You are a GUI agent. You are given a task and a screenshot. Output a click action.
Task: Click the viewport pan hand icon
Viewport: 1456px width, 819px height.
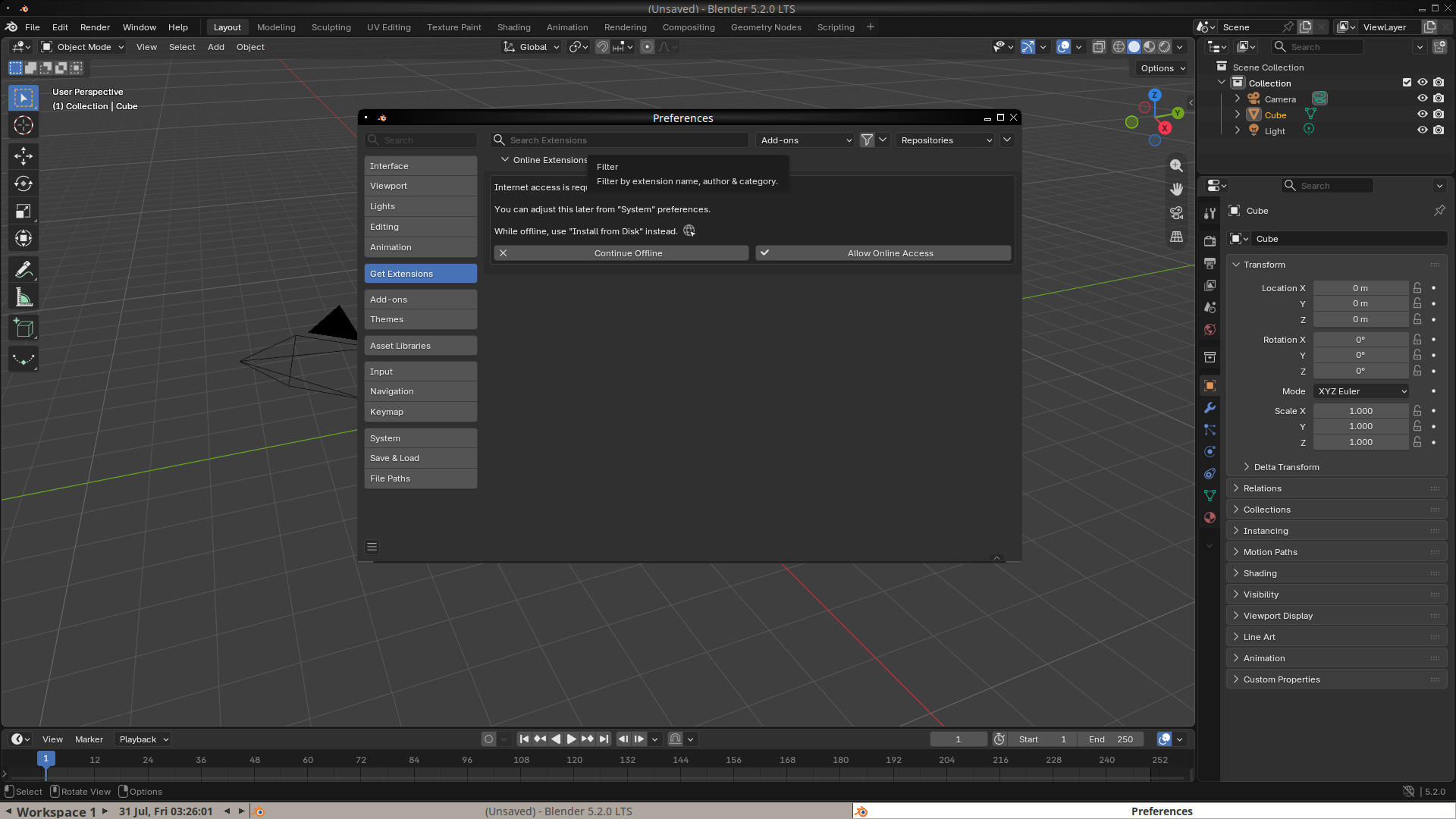click(x=1176, y=189)
